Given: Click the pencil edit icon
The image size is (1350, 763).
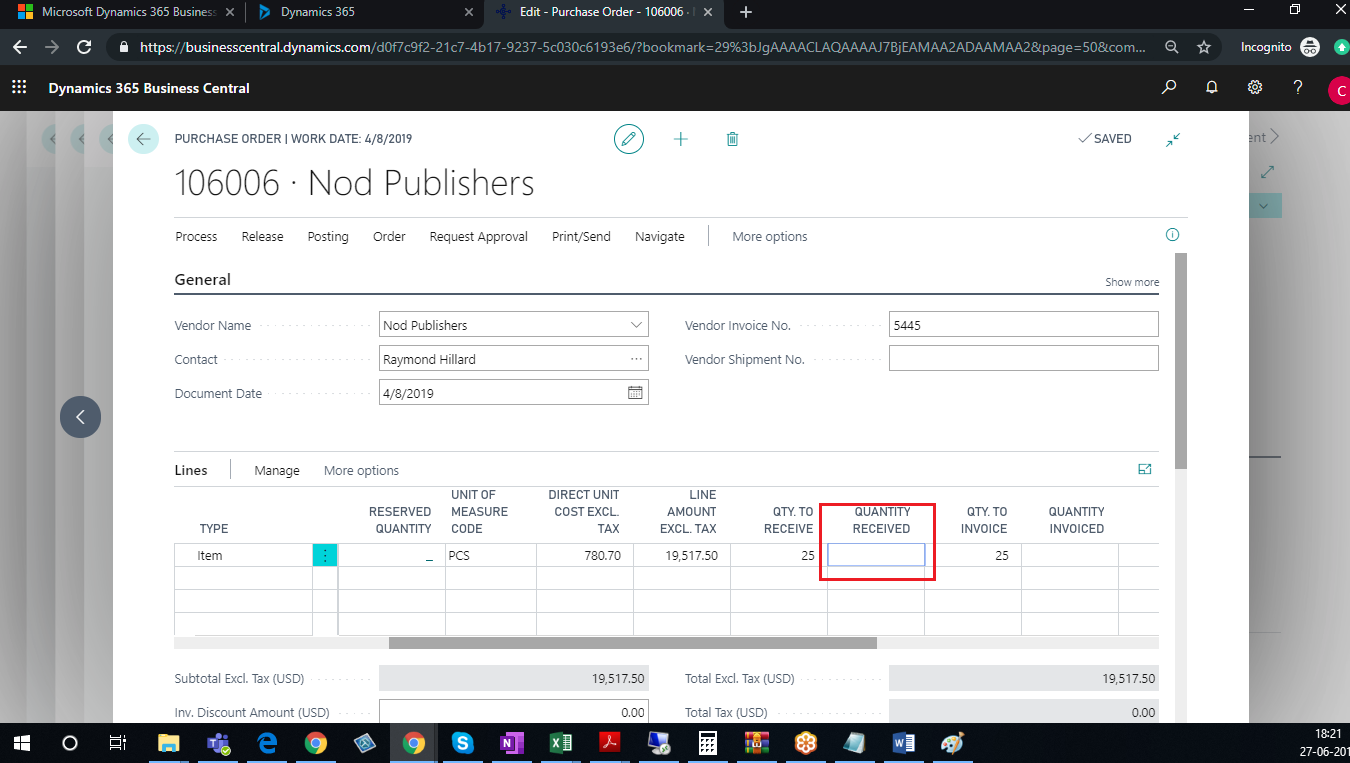Looking at the screenshot, I should click(x=629, y=139).
